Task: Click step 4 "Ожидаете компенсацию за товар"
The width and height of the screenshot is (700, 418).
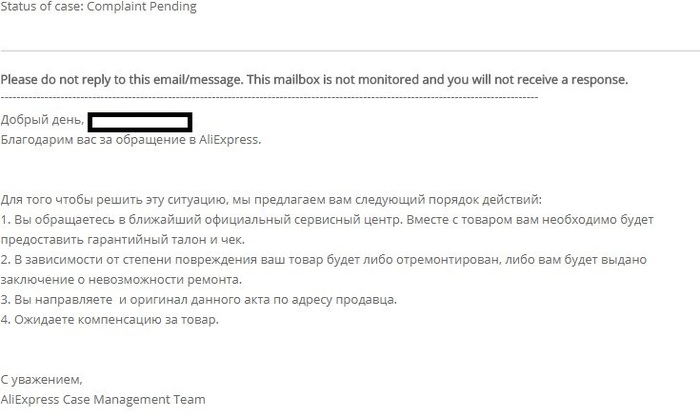Action: pyautogui.click(x=110, y=319)
